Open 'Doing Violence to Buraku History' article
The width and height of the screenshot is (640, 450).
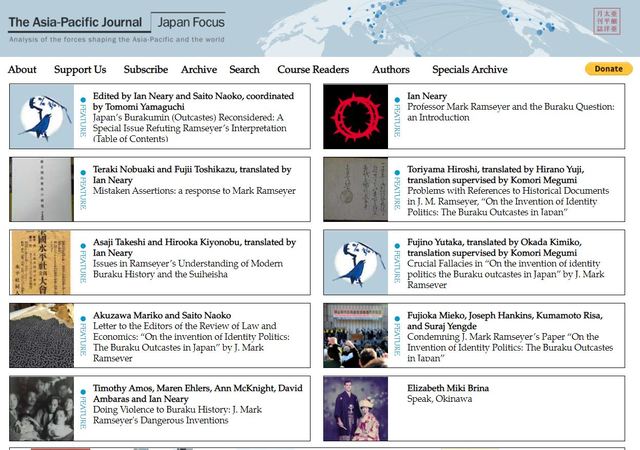click(178, 415)
